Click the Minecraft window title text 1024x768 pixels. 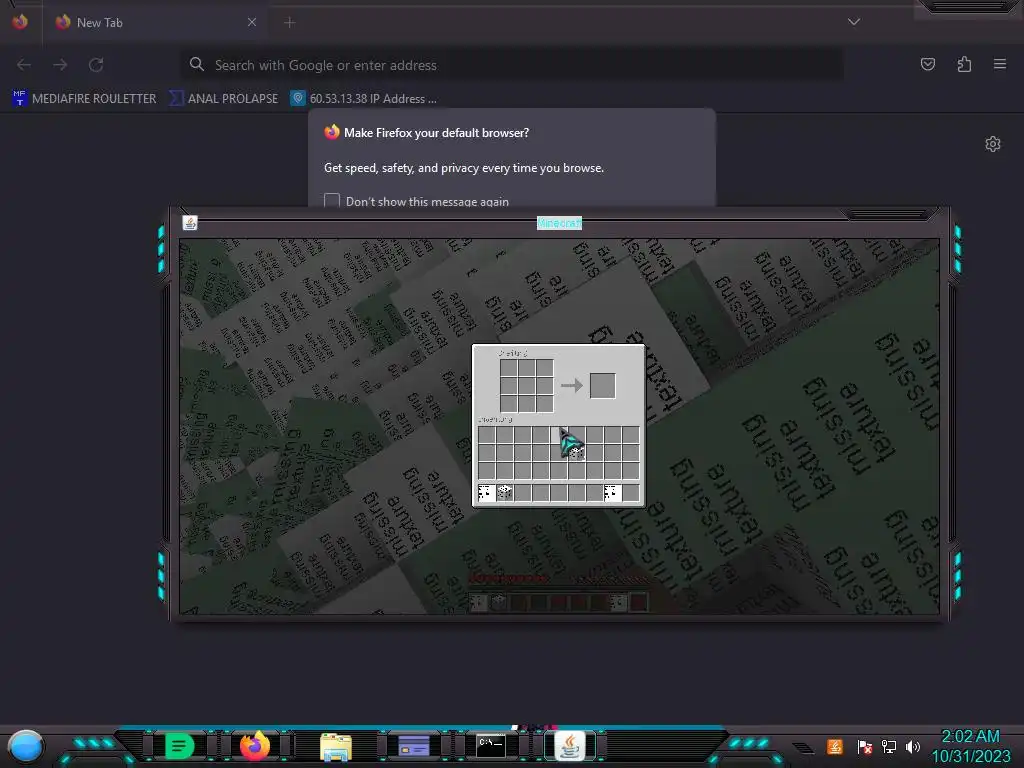tap(559, 223)
